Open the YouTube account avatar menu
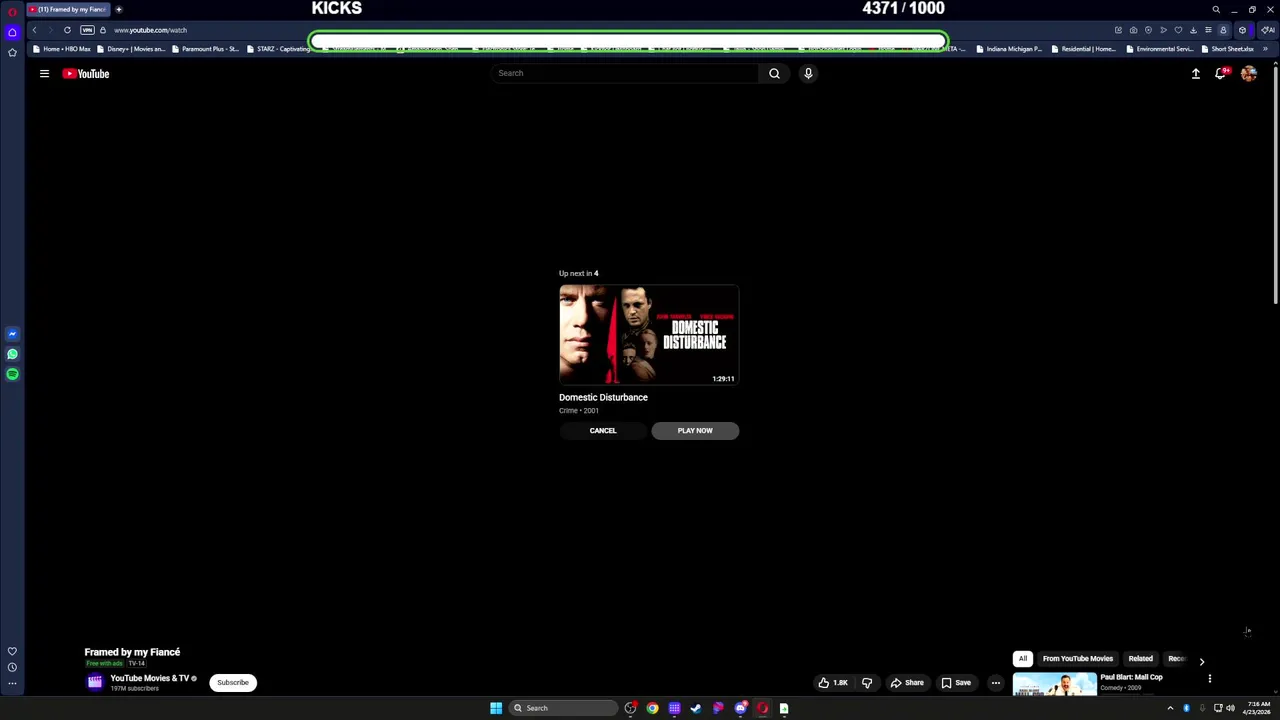The image size is (1280, 720). pyautogui.click(x=1249, y=73)
